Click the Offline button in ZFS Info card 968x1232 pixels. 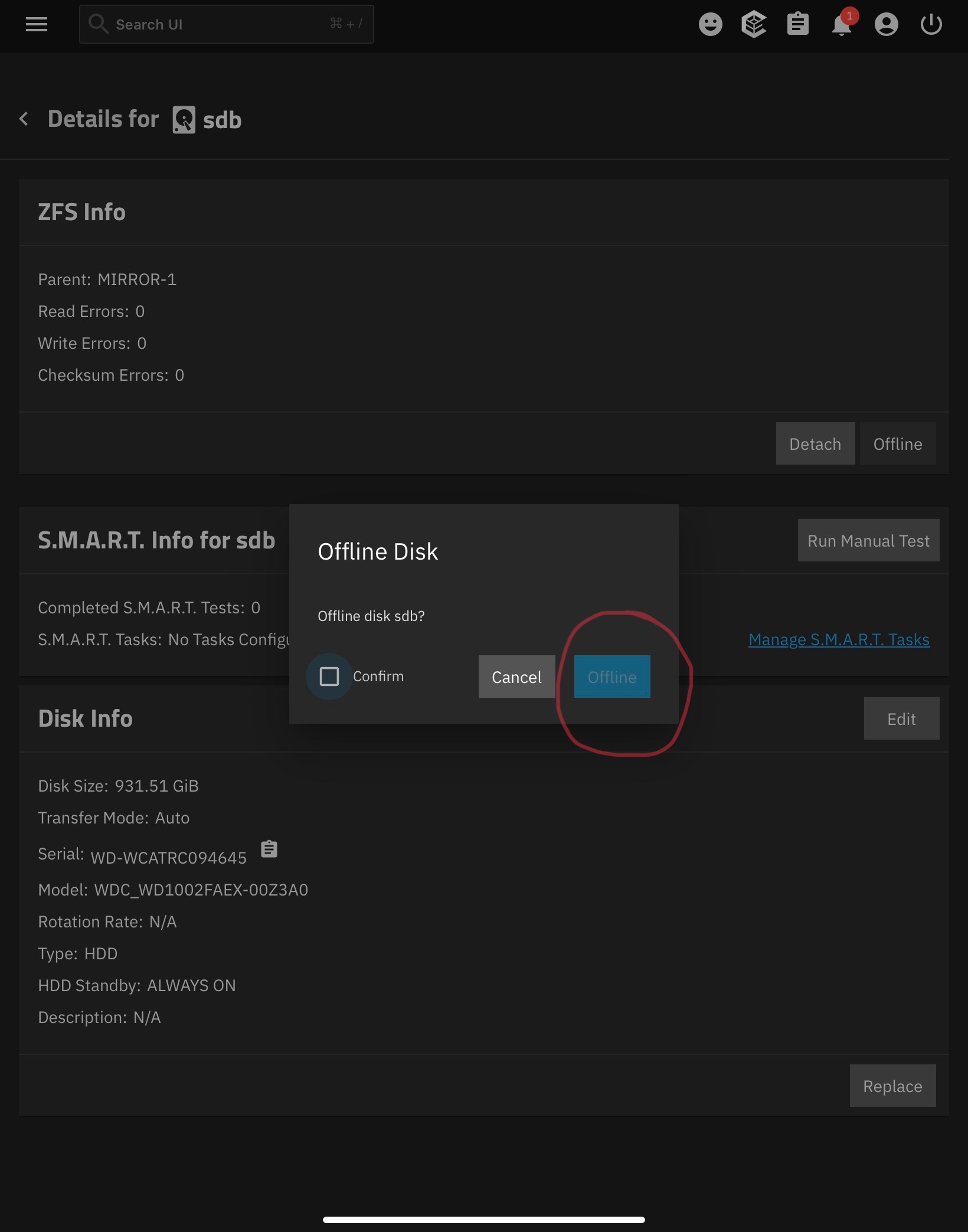click(x=897, y=444)
